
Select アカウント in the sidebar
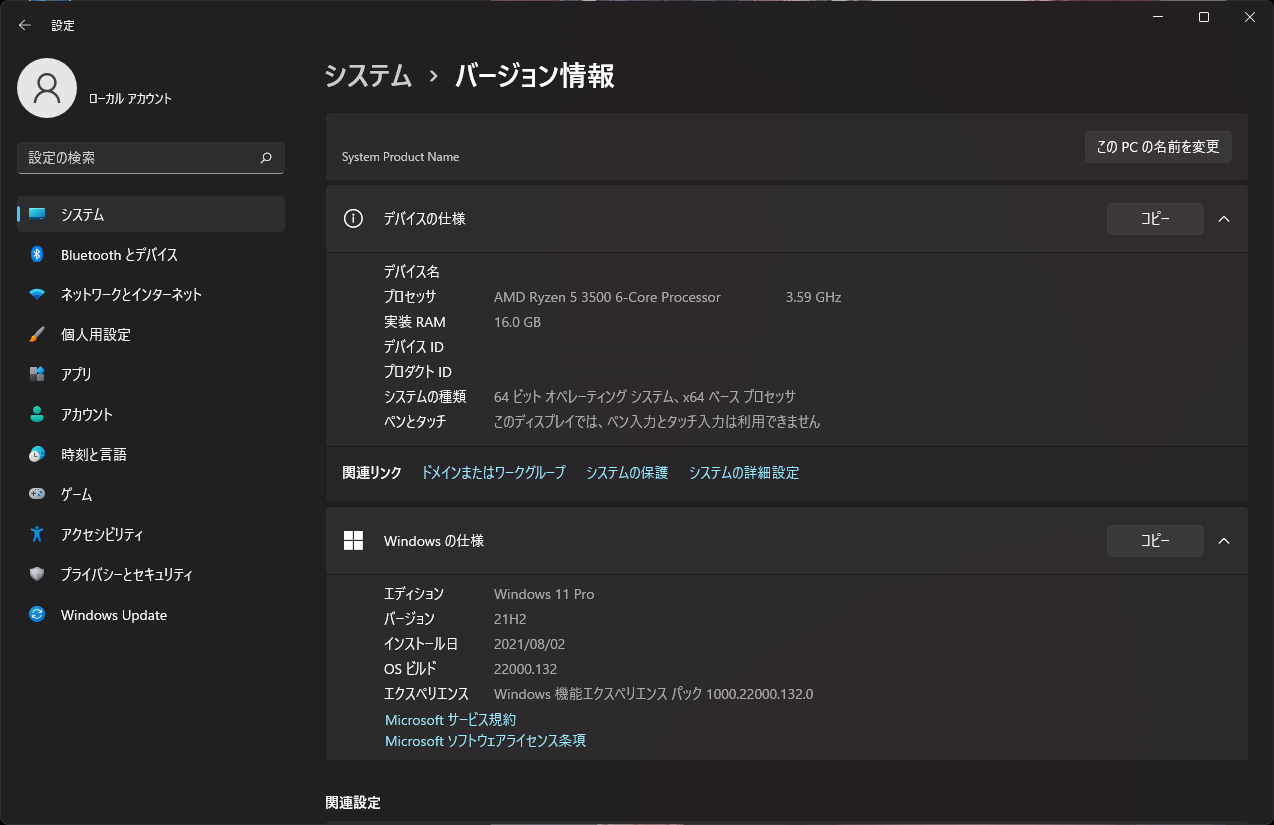point(151,414)
